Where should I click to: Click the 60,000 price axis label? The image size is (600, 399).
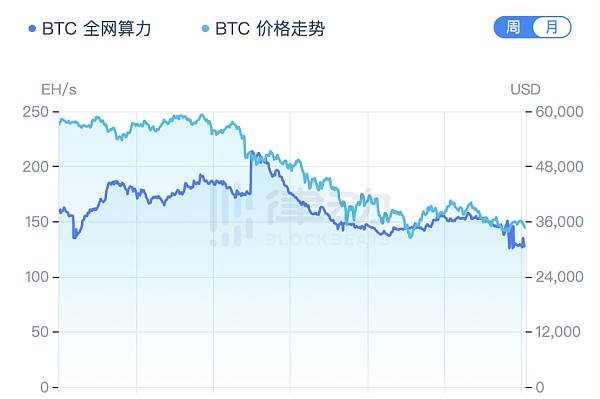559,112
